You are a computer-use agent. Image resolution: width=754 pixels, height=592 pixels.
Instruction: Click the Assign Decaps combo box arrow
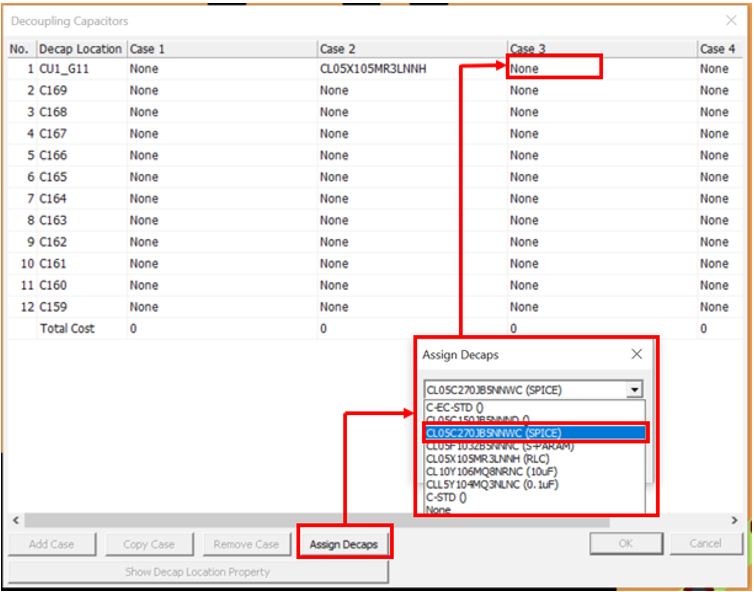pyautogui.click(x=633, y=390)
